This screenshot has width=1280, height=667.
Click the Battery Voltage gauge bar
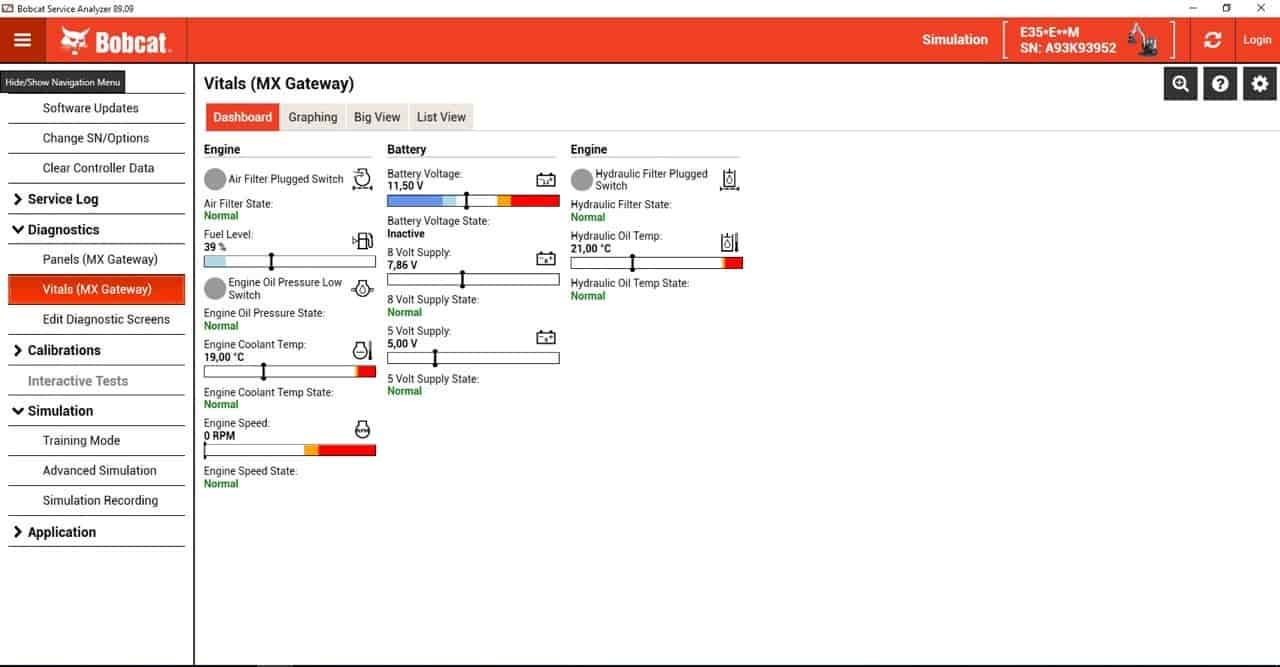(x=473, y=201)
